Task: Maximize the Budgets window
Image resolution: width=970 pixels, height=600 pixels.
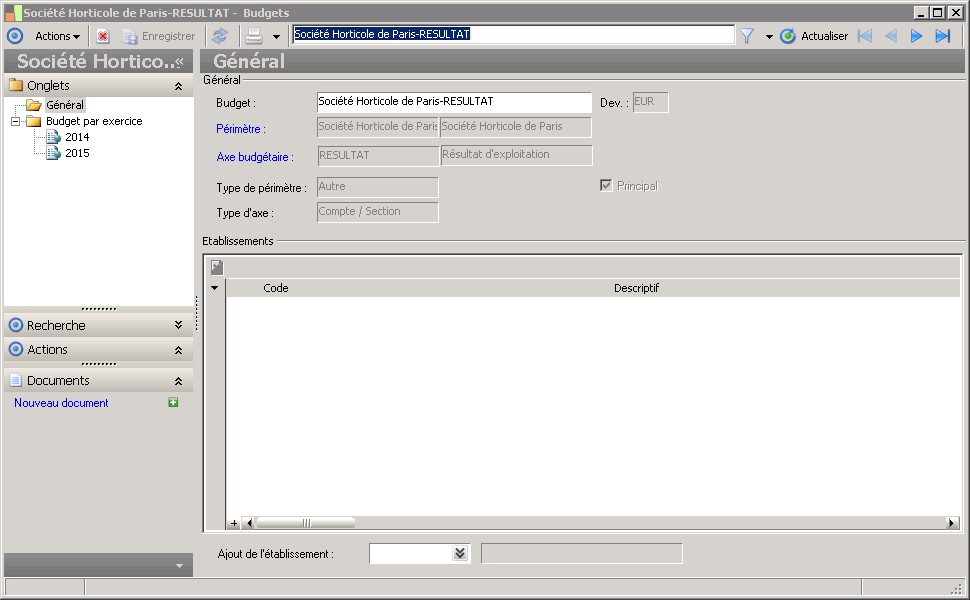Action: tap(938, 12)
